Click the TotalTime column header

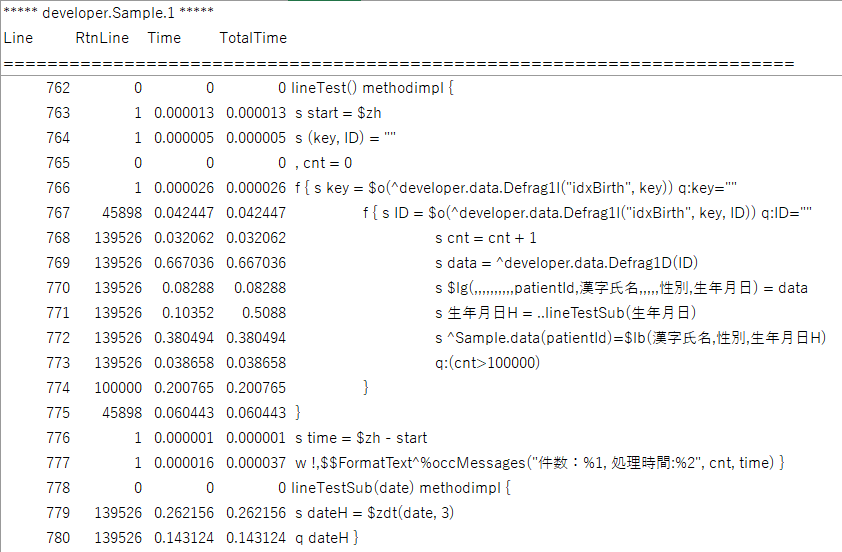[253, 38]
